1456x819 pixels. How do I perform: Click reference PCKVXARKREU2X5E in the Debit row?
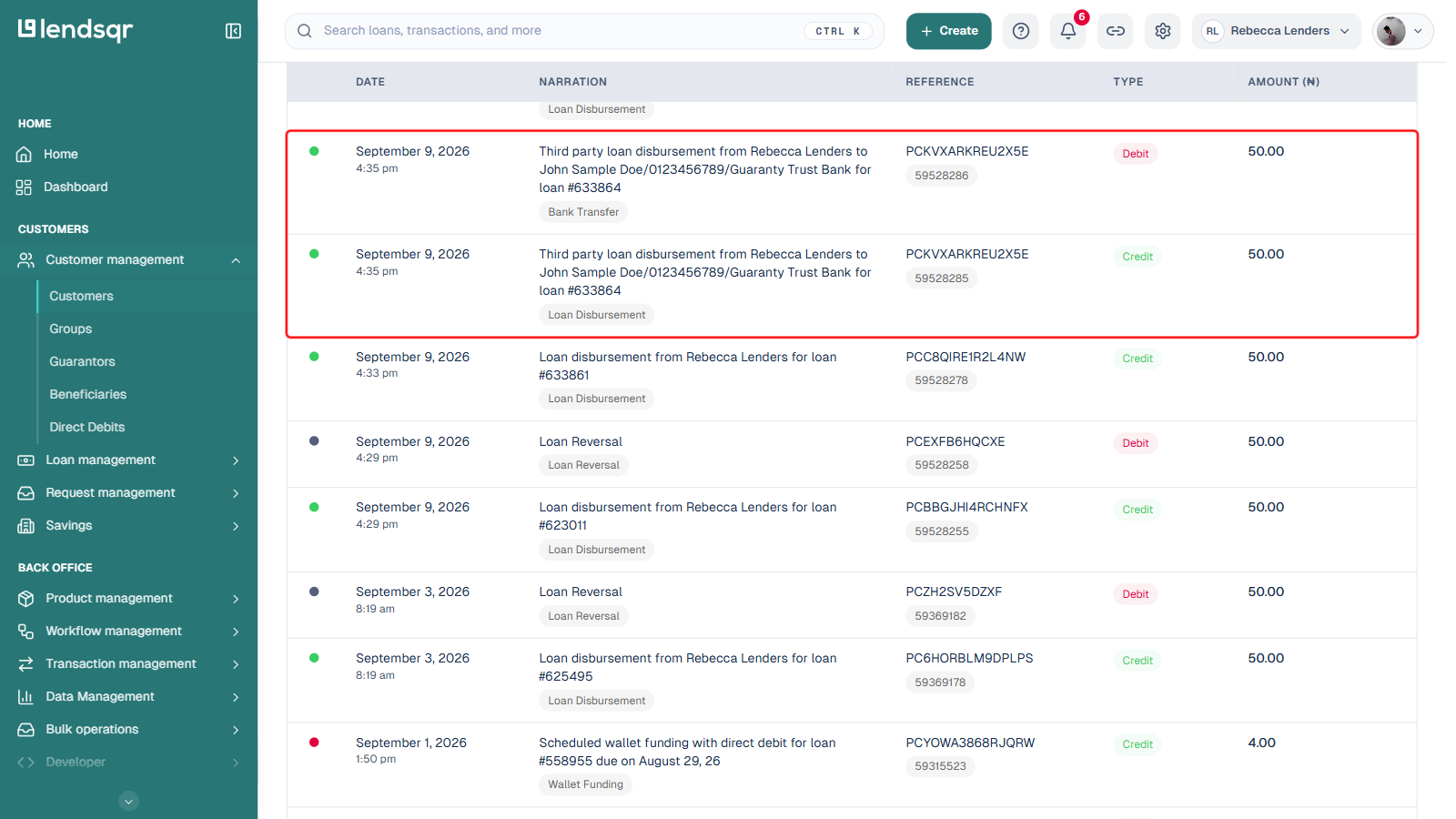[967, 151]
